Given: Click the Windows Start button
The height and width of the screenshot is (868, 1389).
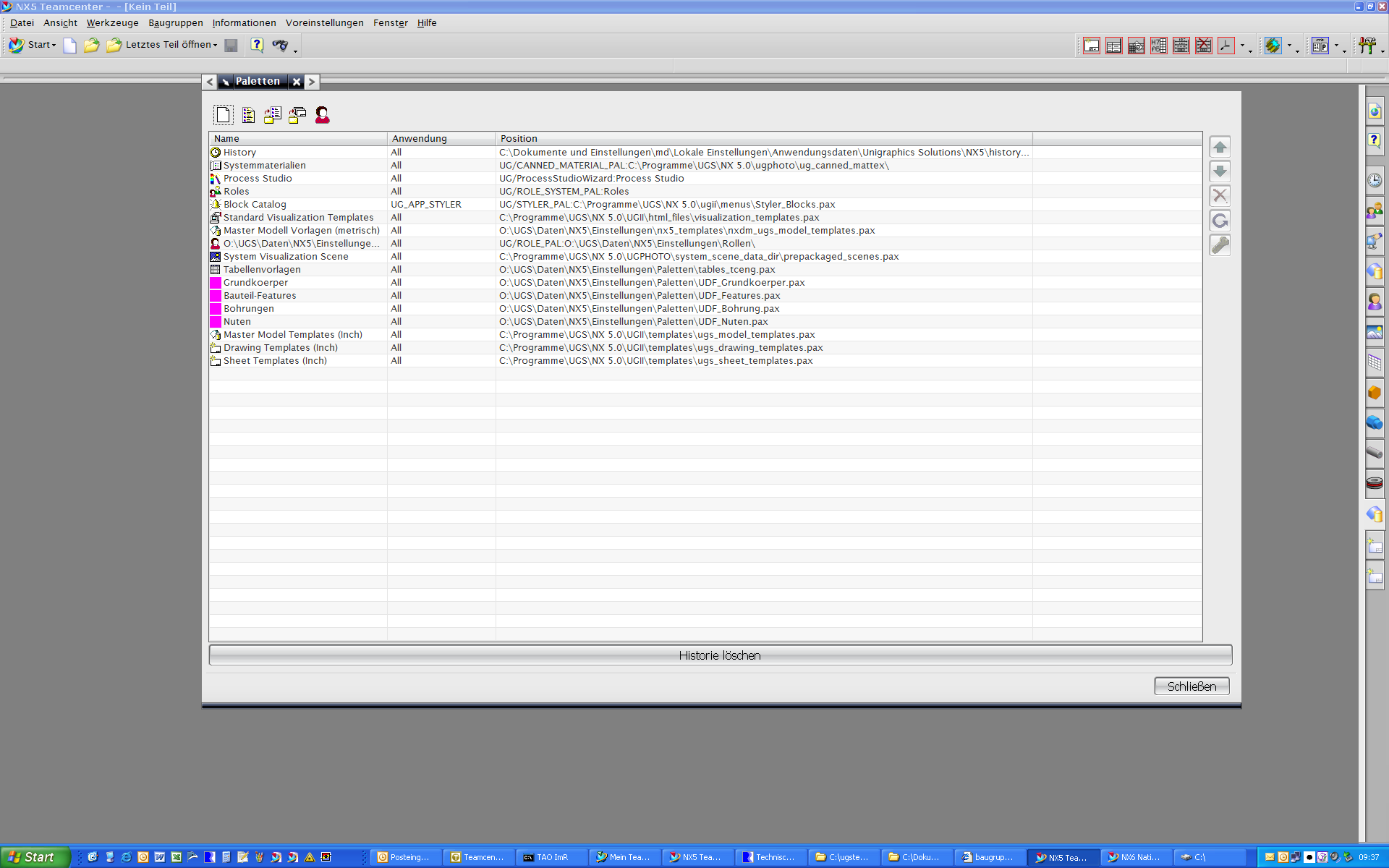Looking at the screenshot, I should tap(34, 857).
